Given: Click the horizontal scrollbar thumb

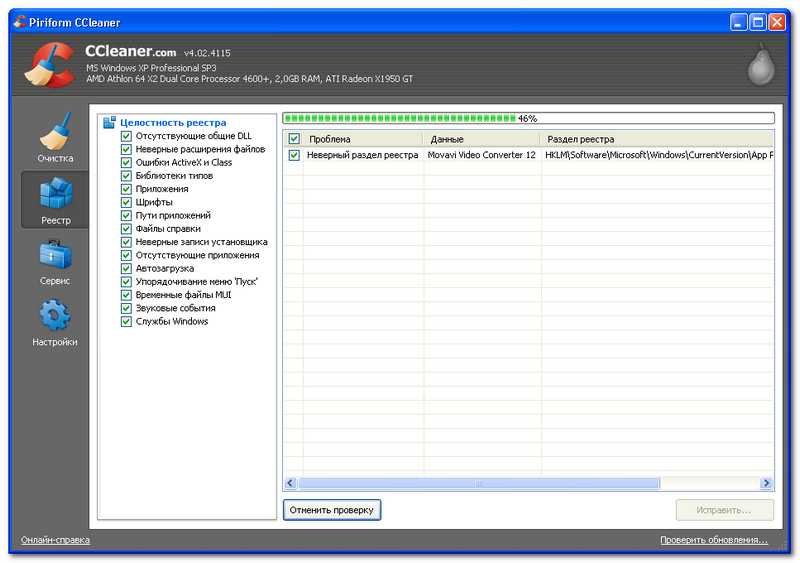Looking at the screenshot, I should (479, 483).
